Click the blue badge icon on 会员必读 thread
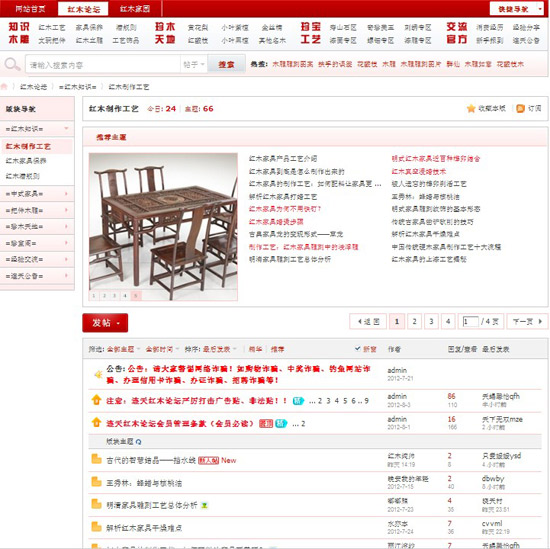 [281, 423]
